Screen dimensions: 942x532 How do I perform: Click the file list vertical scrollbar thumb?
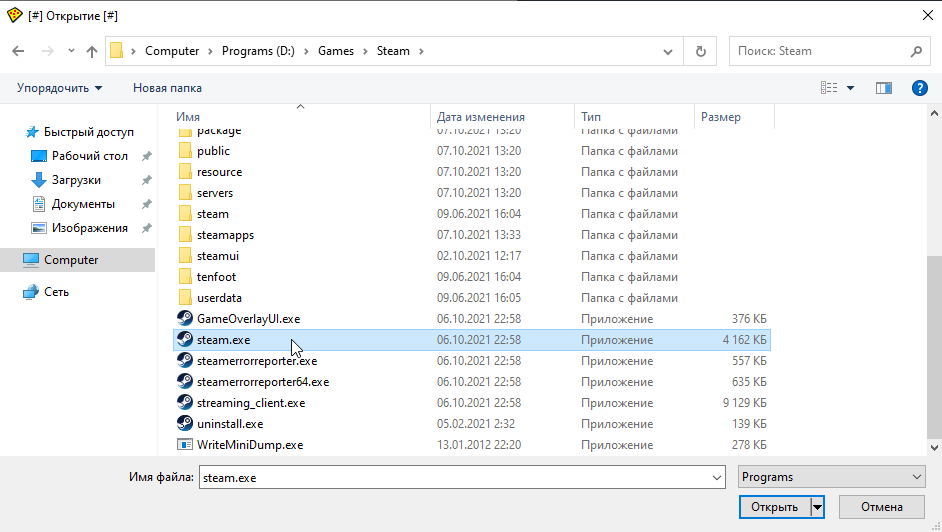click(934, 347)
